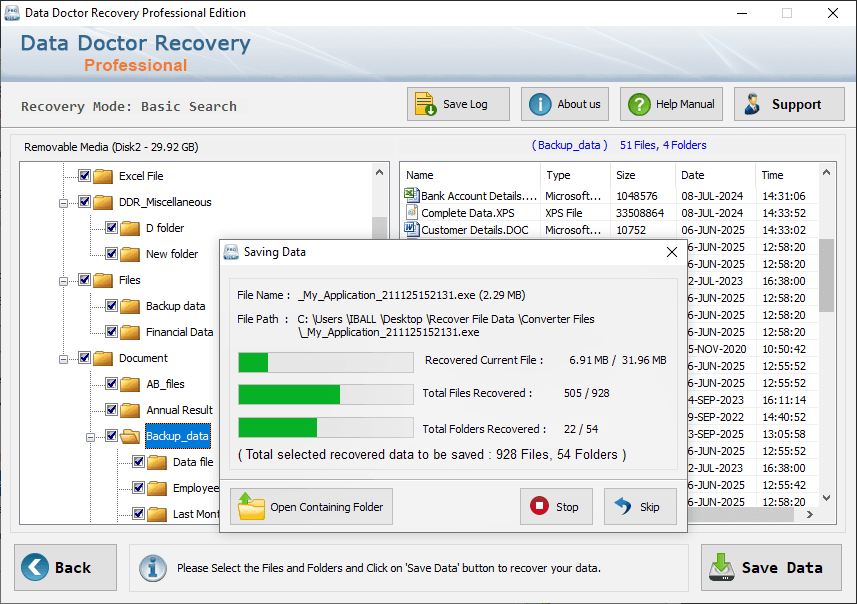This screenshot has width=857, height=604.
Task: Uncheck the Files folder checkbox
Action: [84, 279]
